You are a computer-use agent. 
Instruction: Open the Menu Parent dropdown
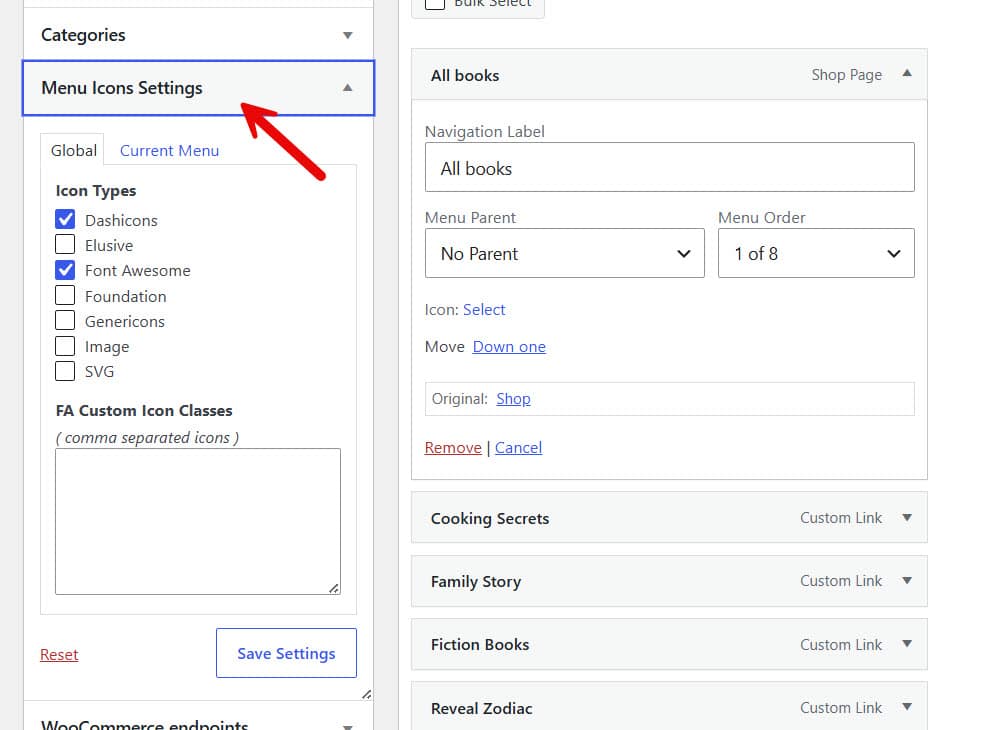565,253
